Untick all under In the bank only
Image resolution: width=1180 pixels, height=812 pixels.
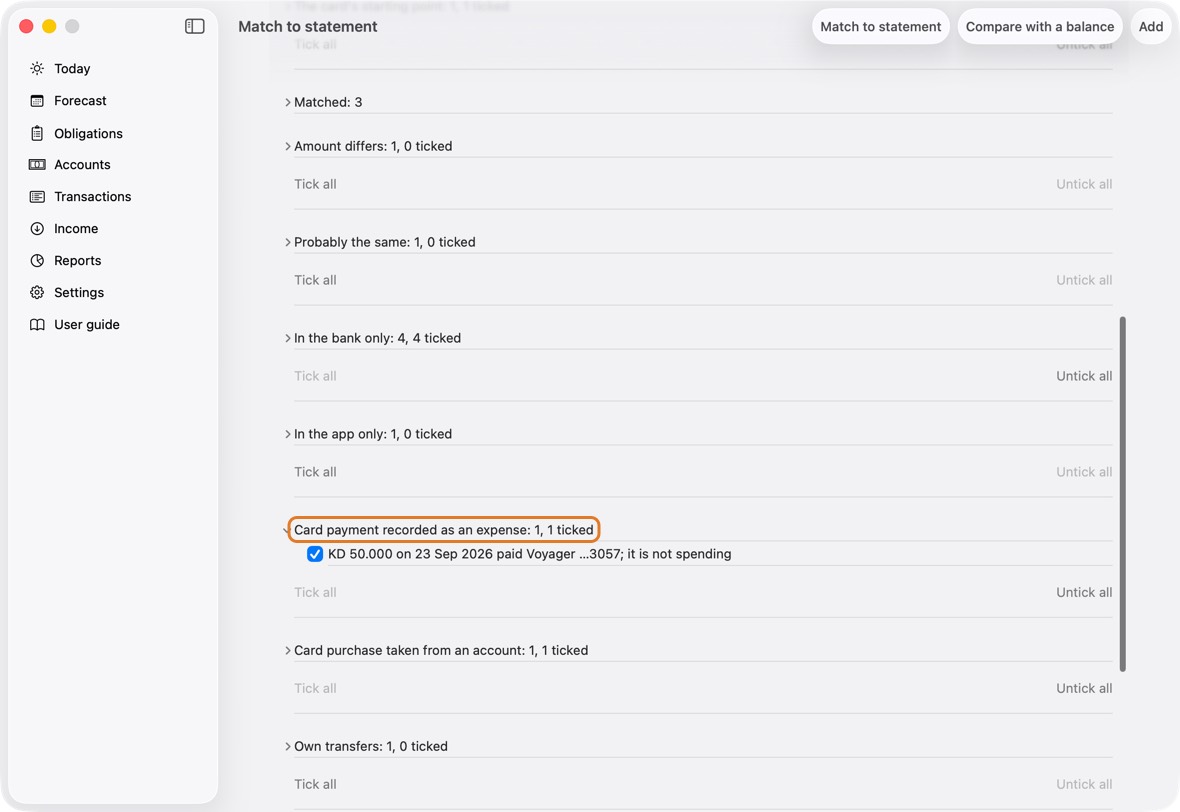(x=1084, y=376)
